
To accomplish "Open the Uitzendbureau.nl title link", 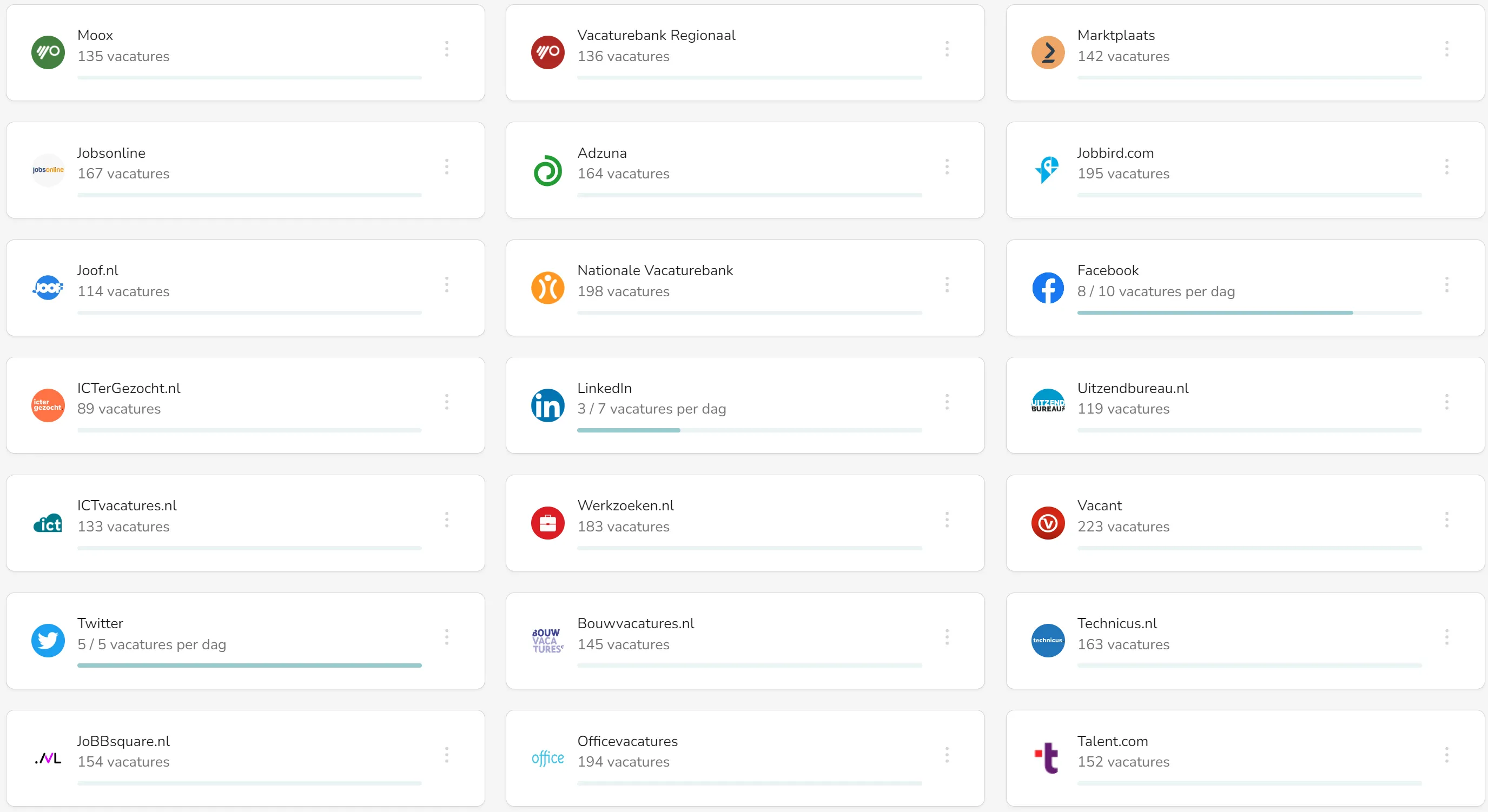I will 1132,388.
